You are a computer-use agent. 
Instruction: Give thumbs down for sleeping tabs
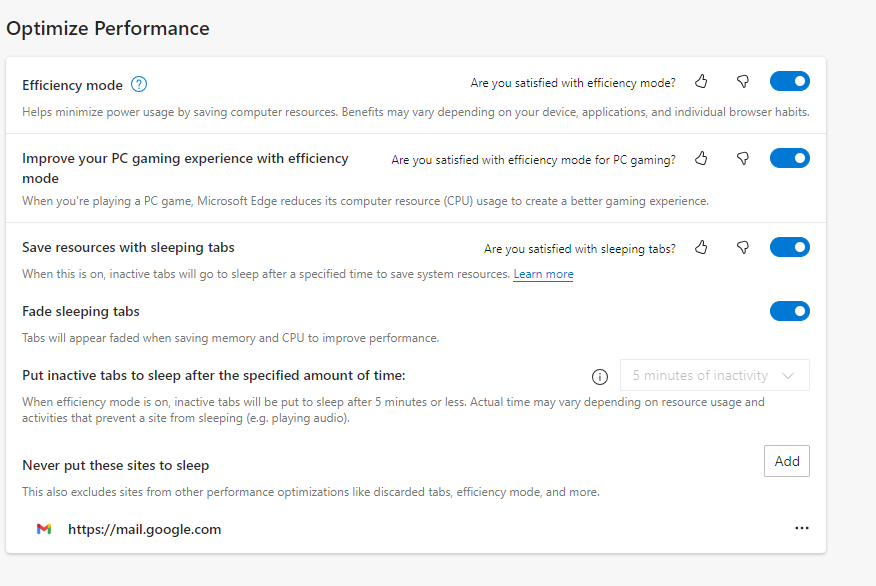[x=742, y=247]
